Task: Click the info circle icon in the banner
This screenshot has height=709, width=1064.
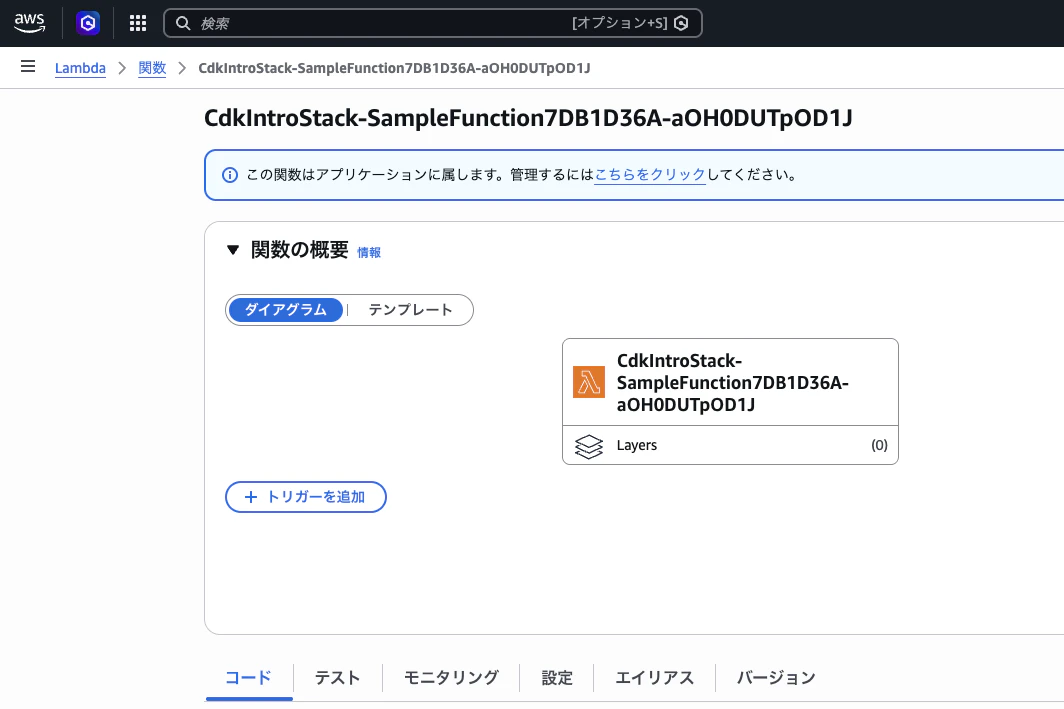Action: [230, 175]
